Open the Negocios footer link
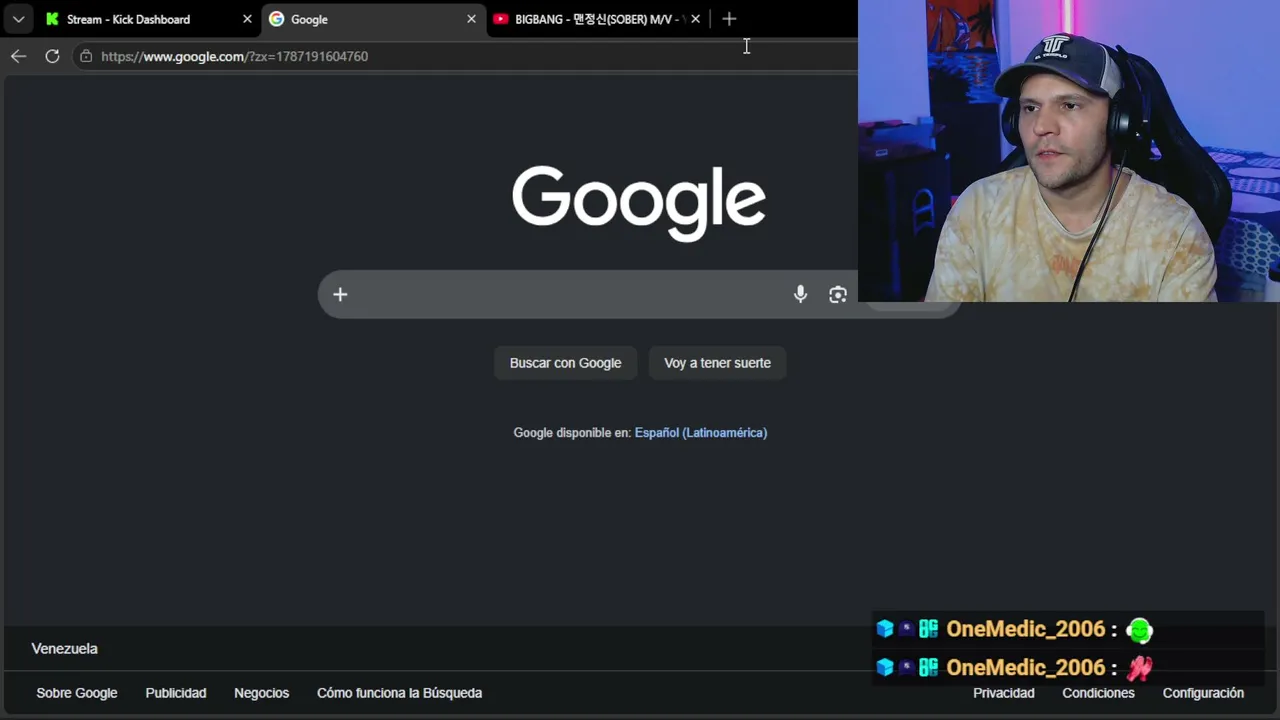The width and height of the screenshot is (1280, 720). pyautogui.click(x=262, y=693)
